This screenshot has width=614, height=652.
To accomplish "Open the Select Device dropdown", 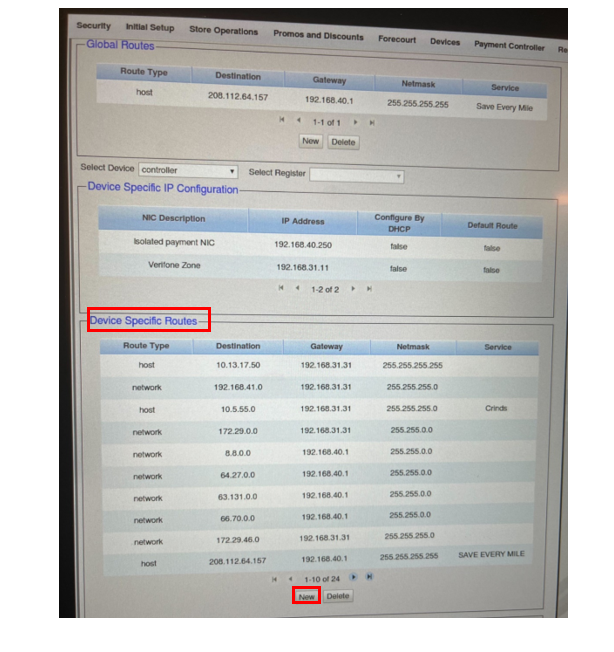I will click(188, 170).
